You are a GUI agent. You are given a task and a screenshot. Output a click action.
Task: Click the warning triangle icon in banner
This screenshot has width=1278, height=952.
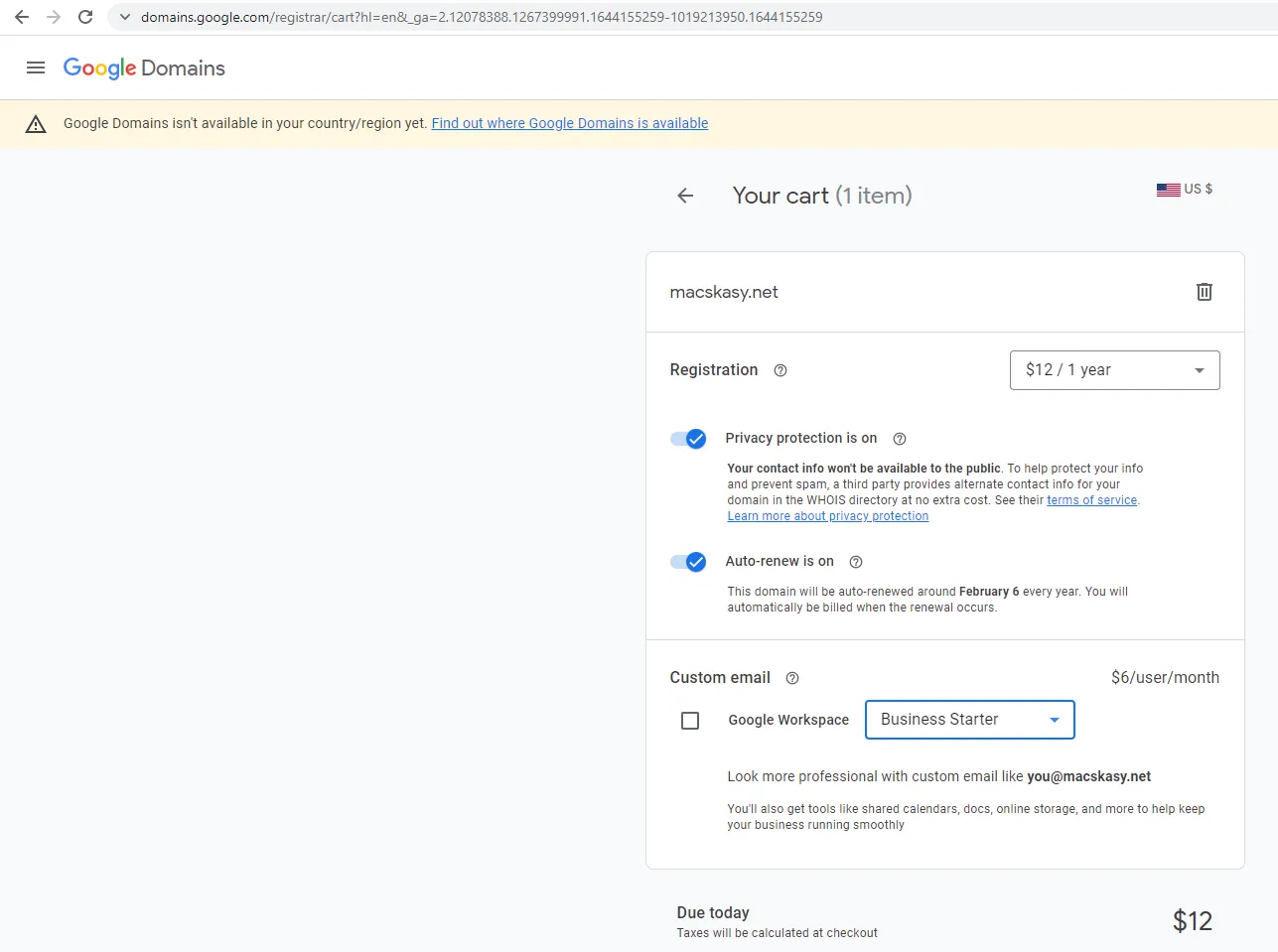pyautogui.click(x=36, y=124)
